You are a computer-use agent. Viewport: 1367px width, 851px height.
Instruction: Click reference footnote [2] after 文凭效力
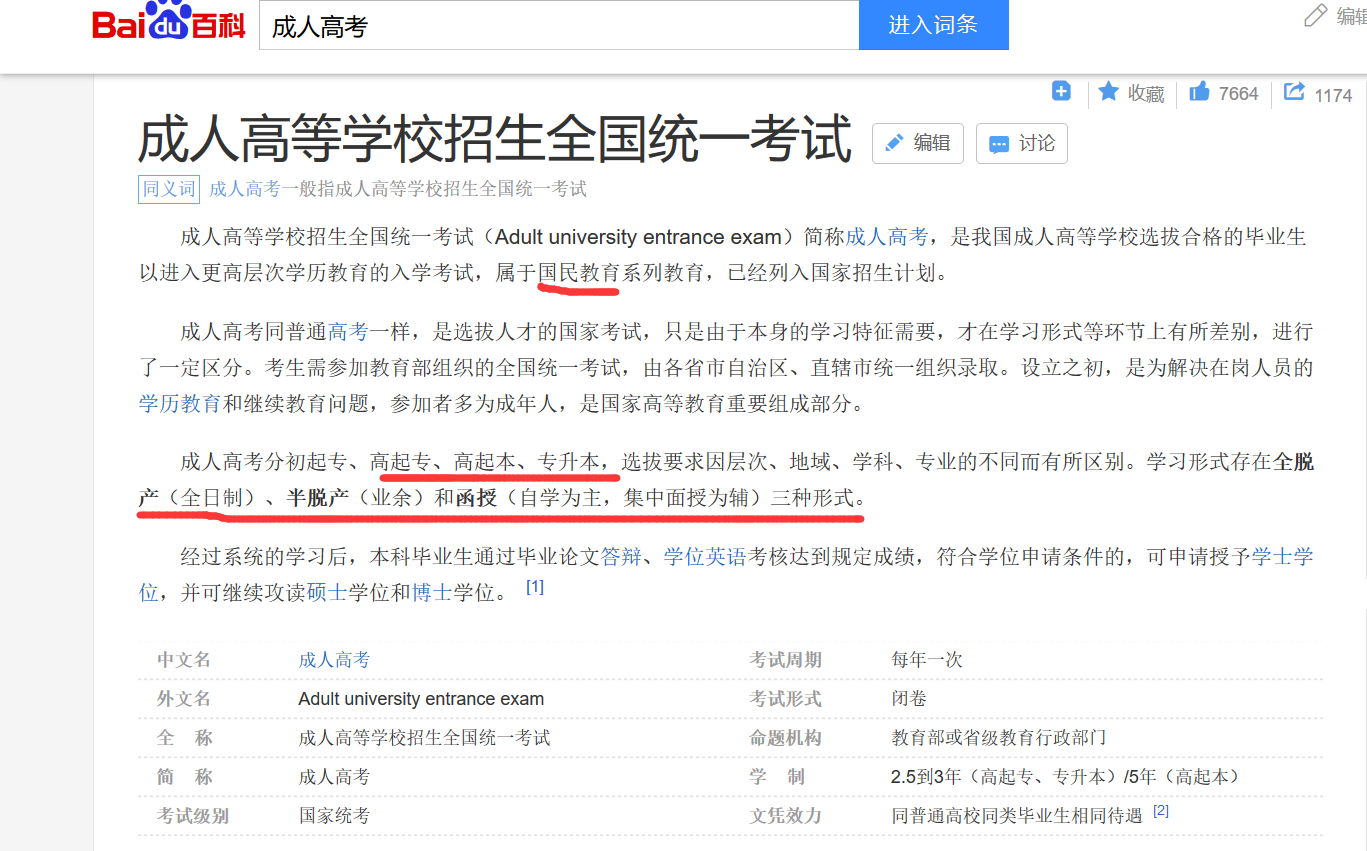tap(1161, 811)
